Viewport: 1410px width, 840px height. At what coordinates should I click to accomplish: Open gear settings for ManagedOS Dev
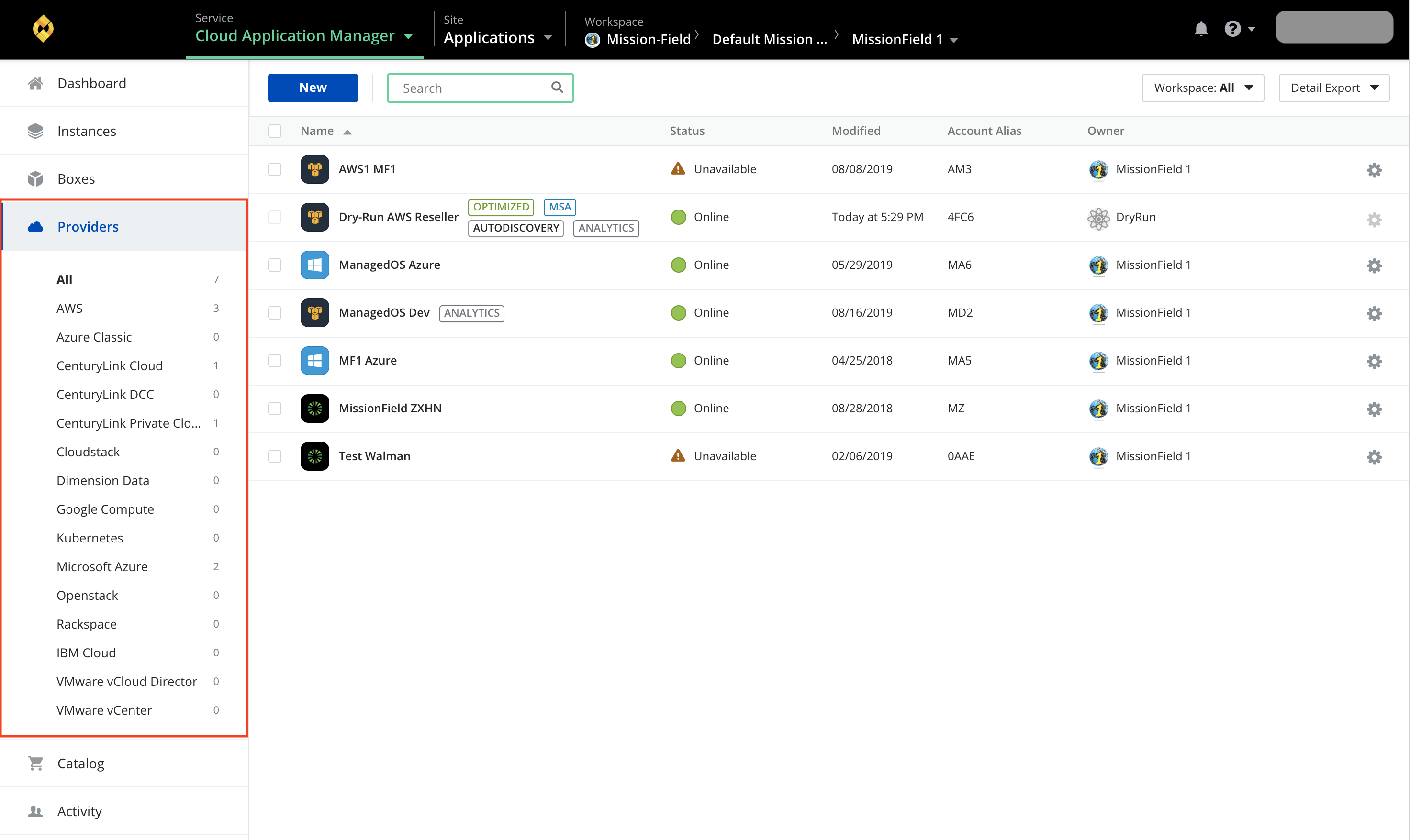click(x=1374, y=314)
